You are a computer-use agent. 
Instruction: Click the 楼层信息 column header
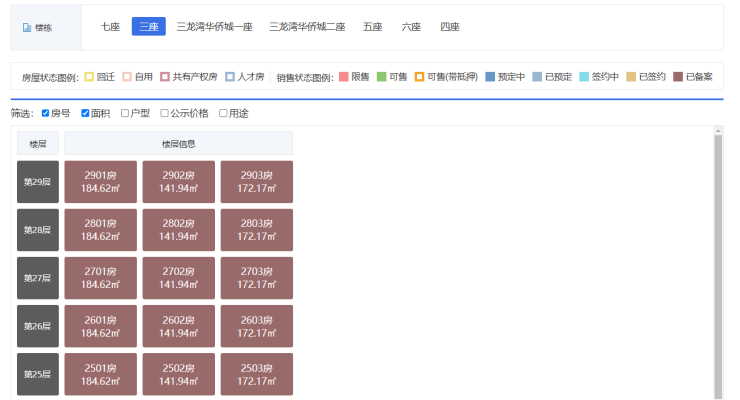click(x=178, y=143)
